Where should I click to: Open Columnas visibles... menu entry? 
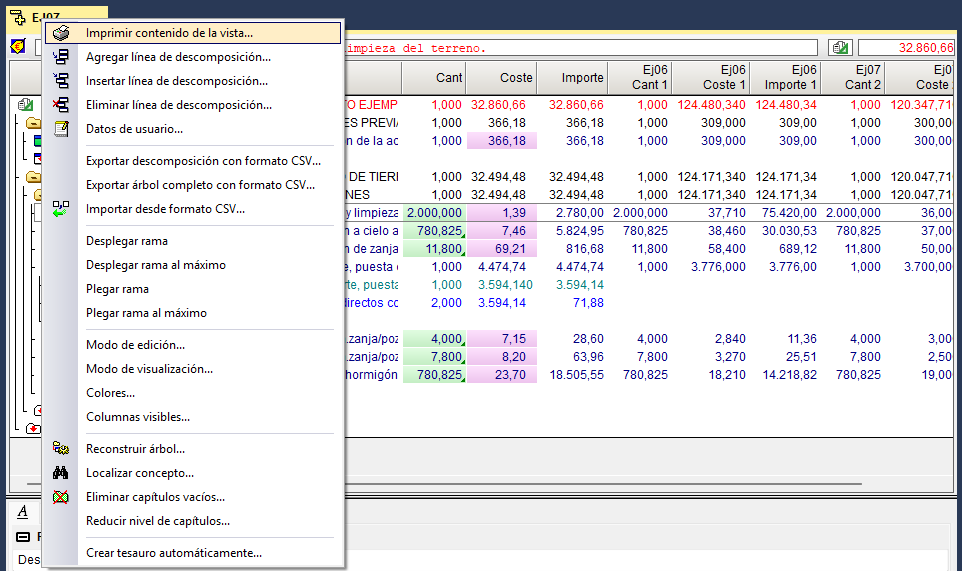click(x=138, y=417)
